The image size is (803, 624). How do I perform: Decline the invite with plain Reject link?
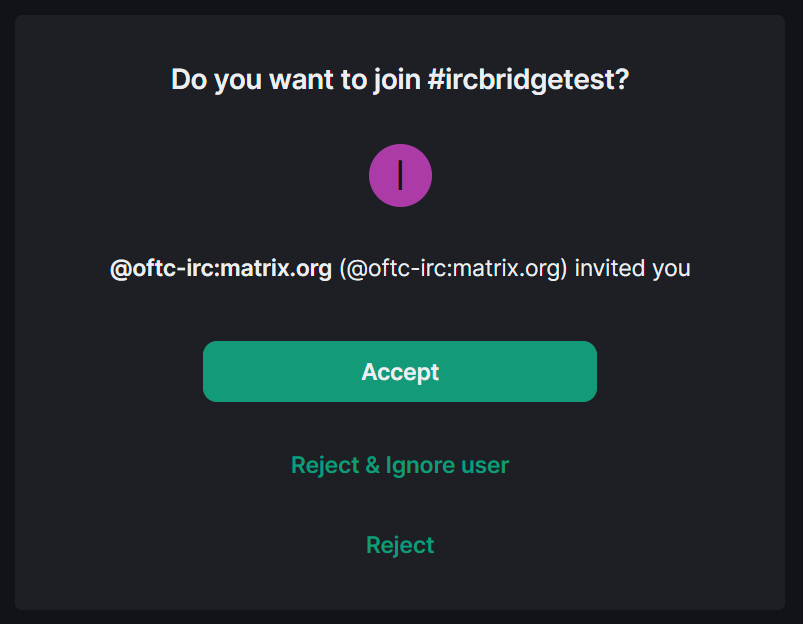coord(400,545)
